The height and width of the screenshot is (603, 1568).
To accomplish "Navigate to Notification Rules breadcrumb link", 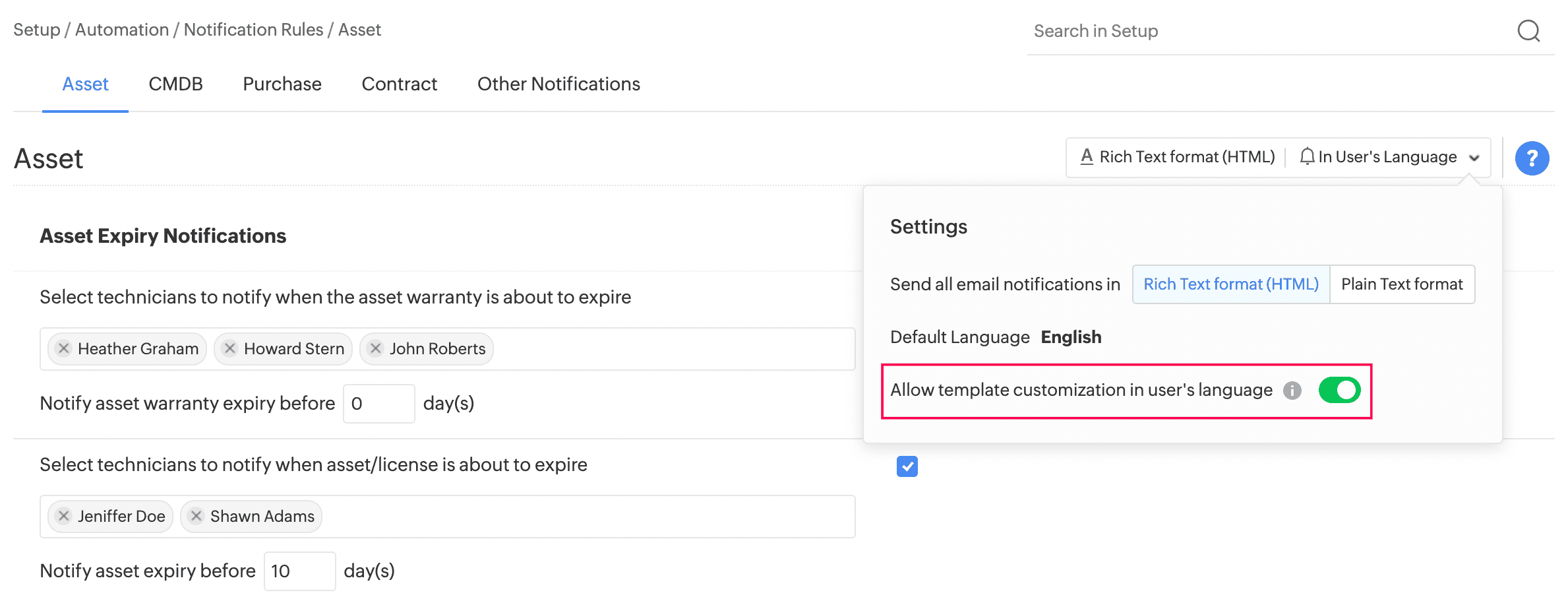I will pos(253,30).
